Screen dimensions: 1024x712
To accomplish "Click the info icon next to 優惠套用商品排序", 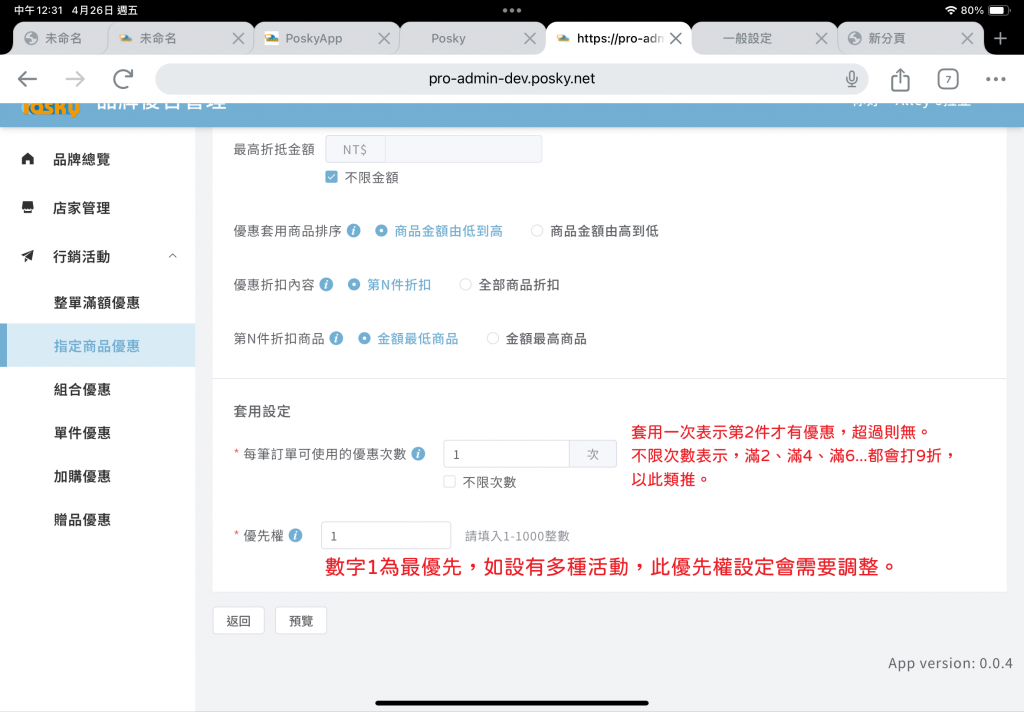I will click(x=353, y=231).
